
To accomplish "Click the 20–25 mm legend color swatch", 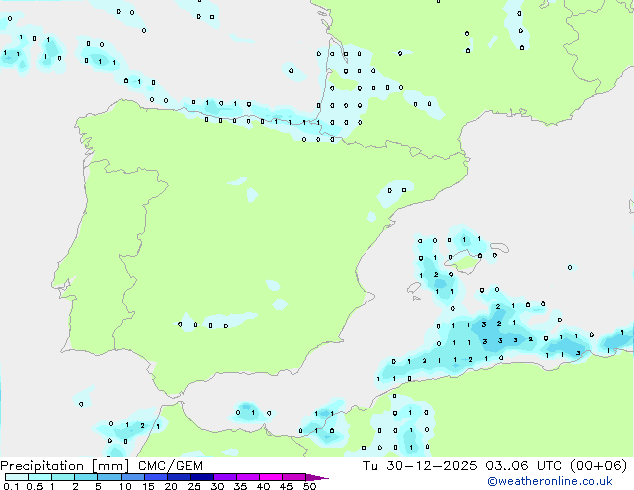I will point(179,477).
